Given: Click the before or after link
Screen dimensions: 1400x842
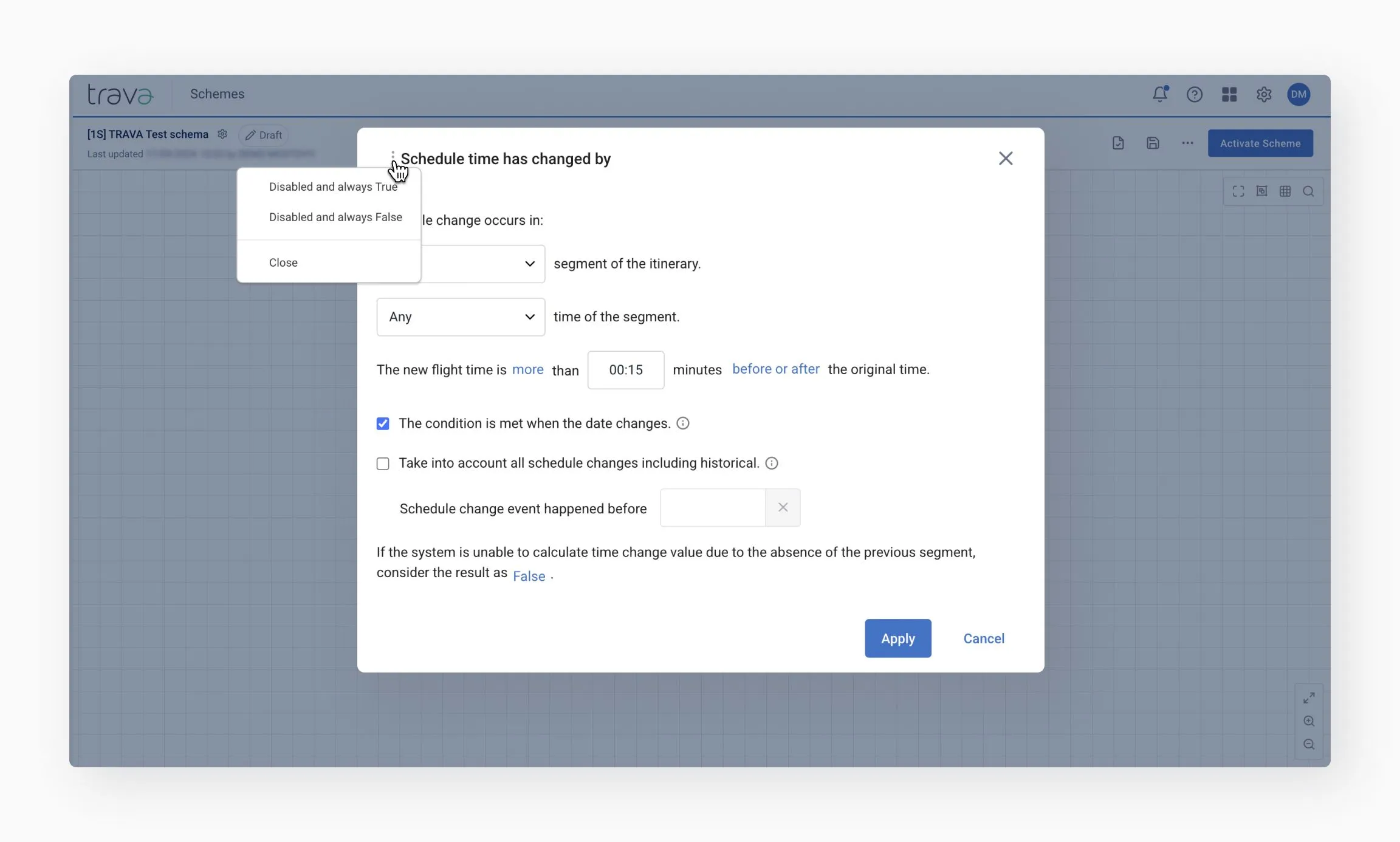Looking at the screenshot, I should click(775, 369).
